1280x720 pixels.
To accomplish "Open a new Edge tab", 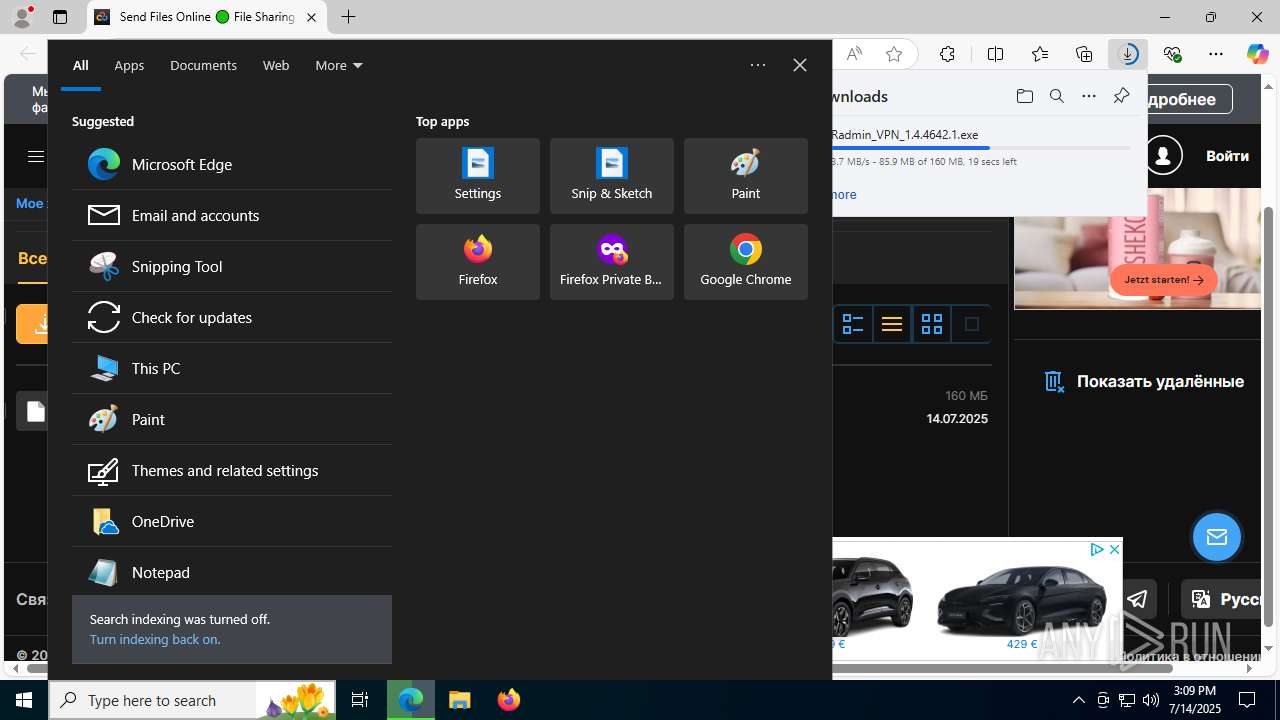I will (348, 17).
